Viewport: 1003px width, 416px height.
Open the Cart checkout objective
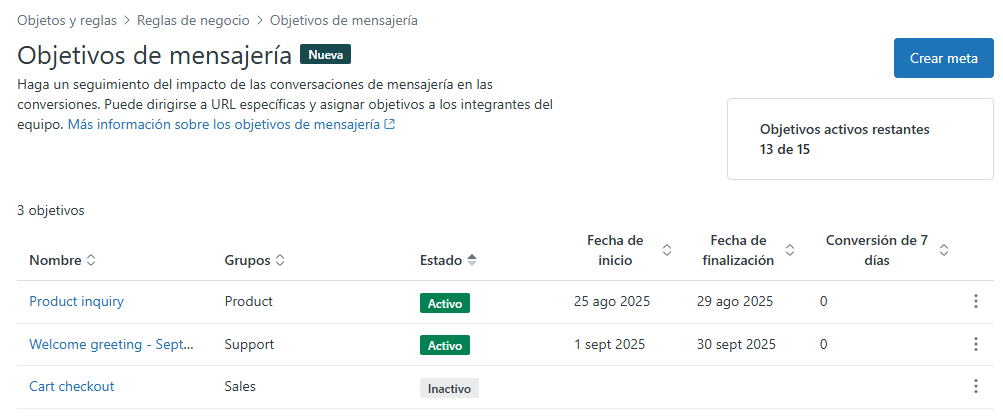[71, 386]
